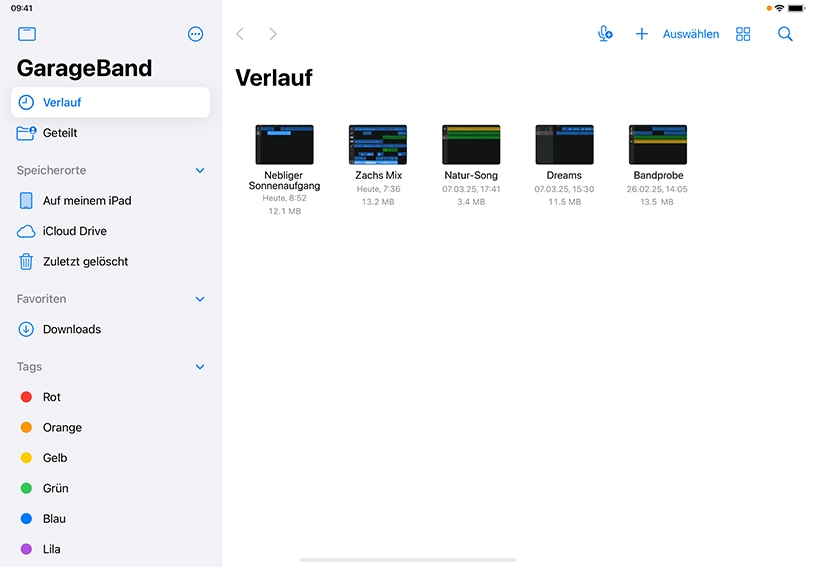This screenshot has height=567, width=816.
Task: Click the Wi-Fi status icon
Action: [x=779, y=8]
